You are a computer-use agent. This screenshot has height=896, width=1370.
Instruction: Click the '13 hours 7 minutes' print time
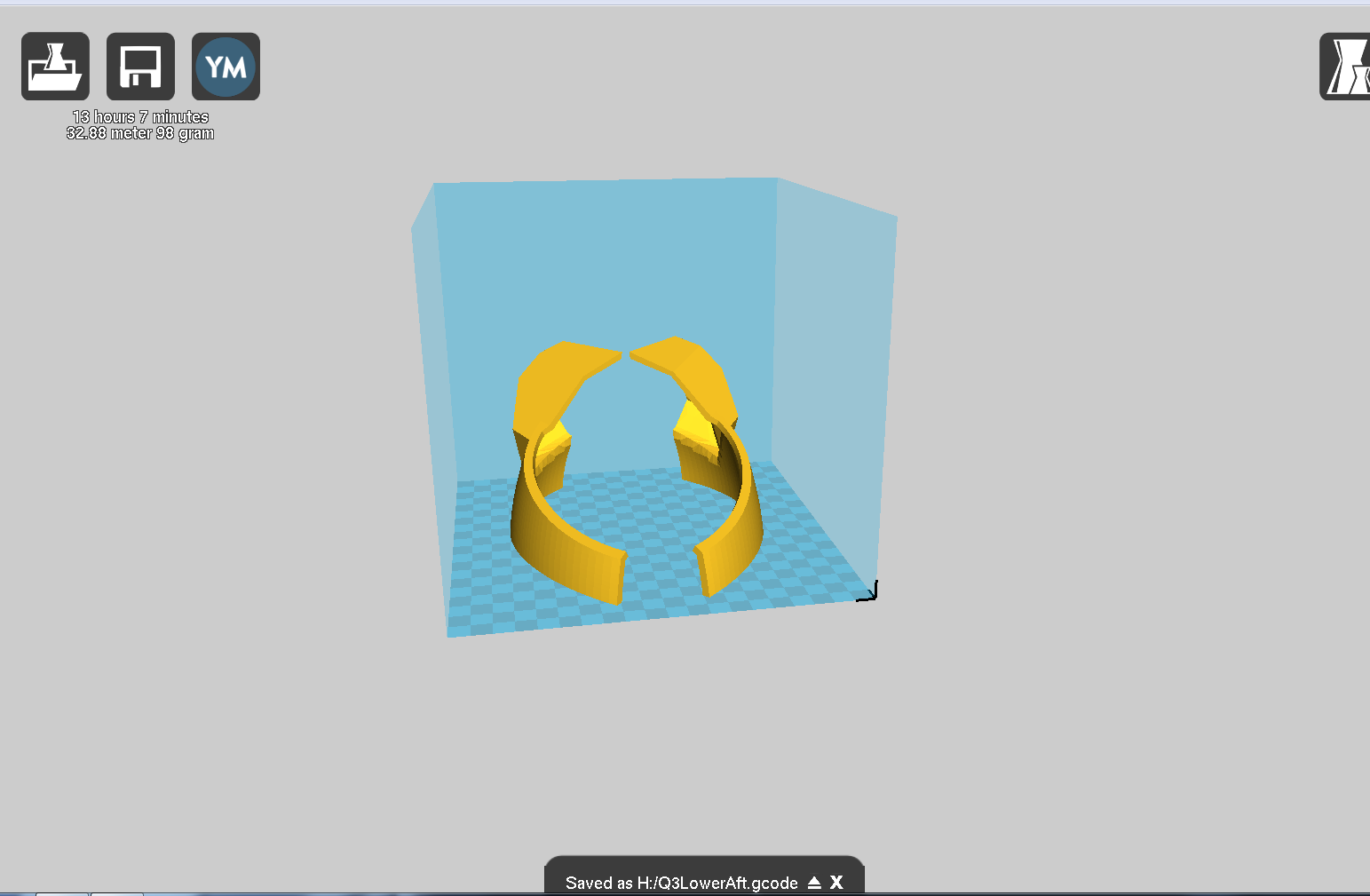click(x=140, y=117)
